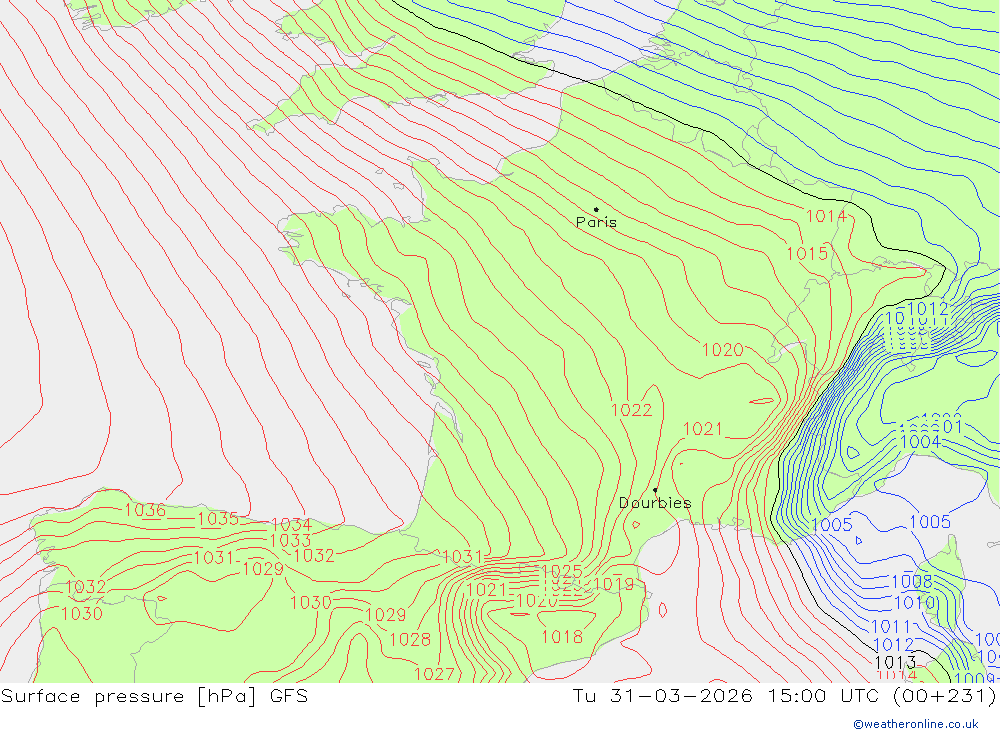
Task: Select the black dot marking Paris
Action: tap(596, 209)
